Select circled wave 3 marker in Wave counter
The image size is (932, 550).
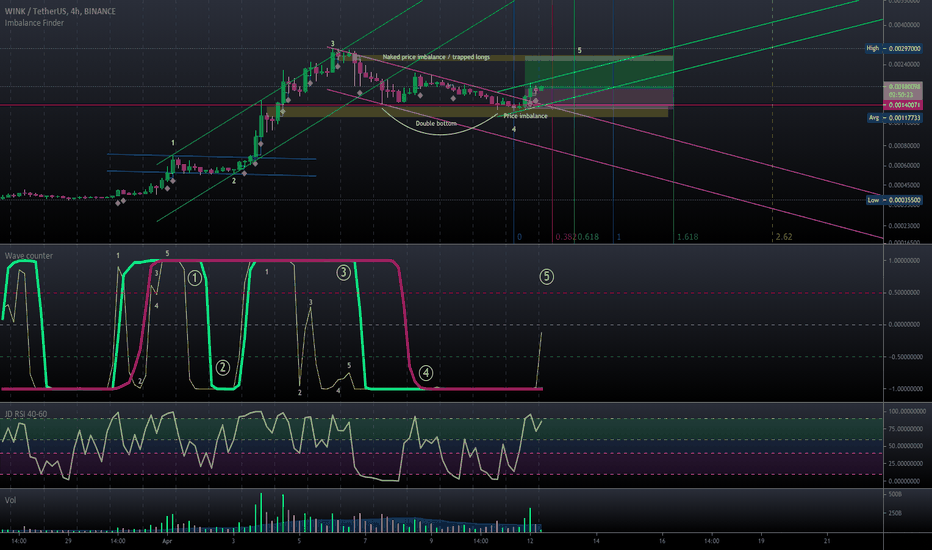coord(343,272)
